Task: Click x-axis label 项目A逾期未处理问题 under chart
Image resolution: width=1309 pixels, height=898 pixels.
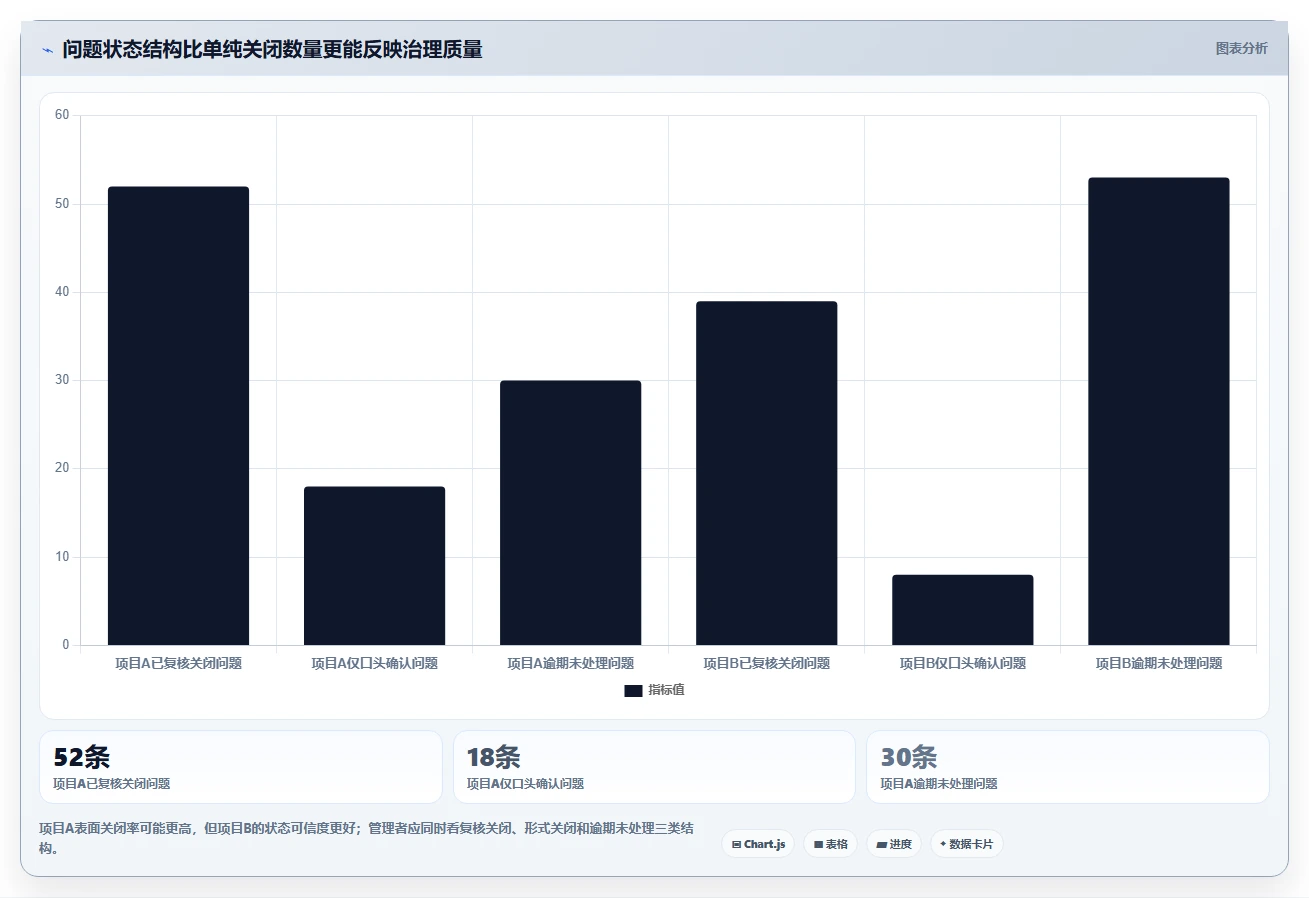Action: 570,663
